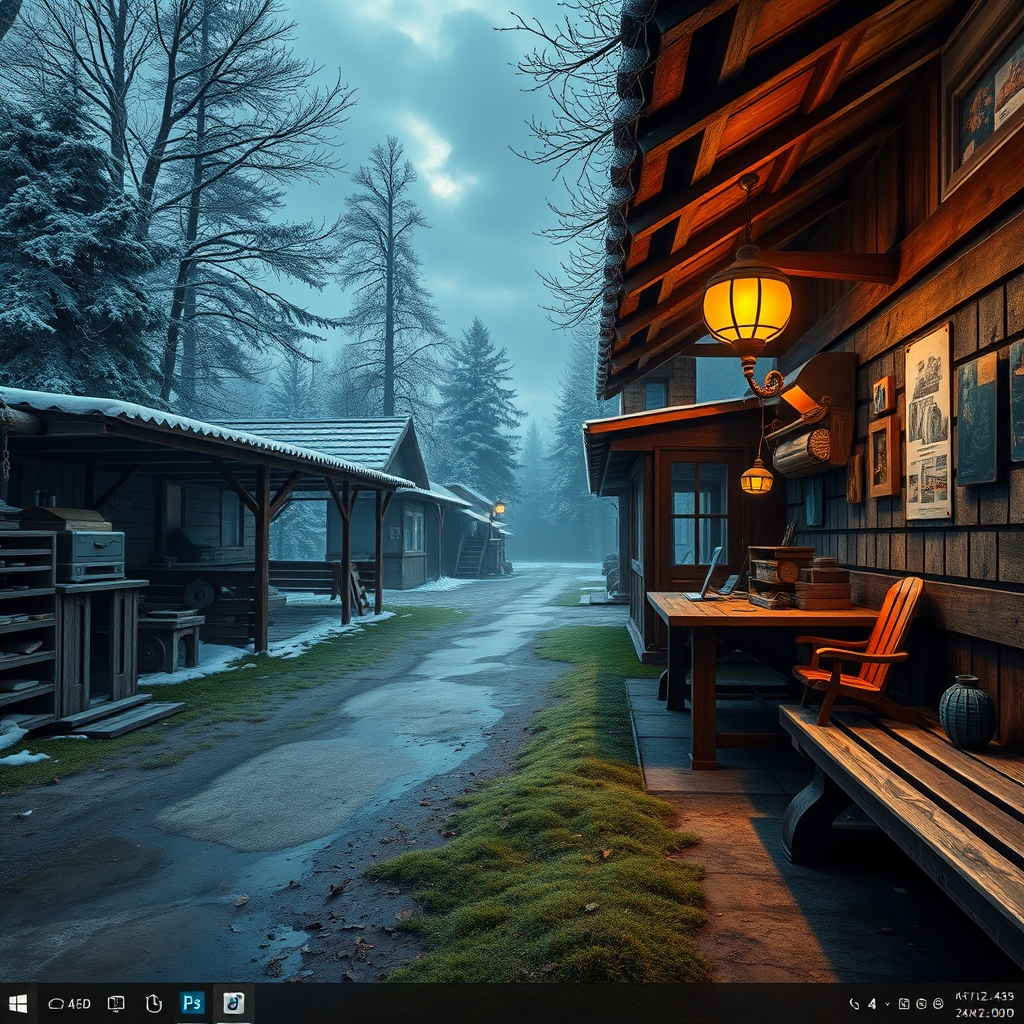Click the square tray icon after chevron
Viewport: 1024px width, 1024px height.
pos(904,1003)
